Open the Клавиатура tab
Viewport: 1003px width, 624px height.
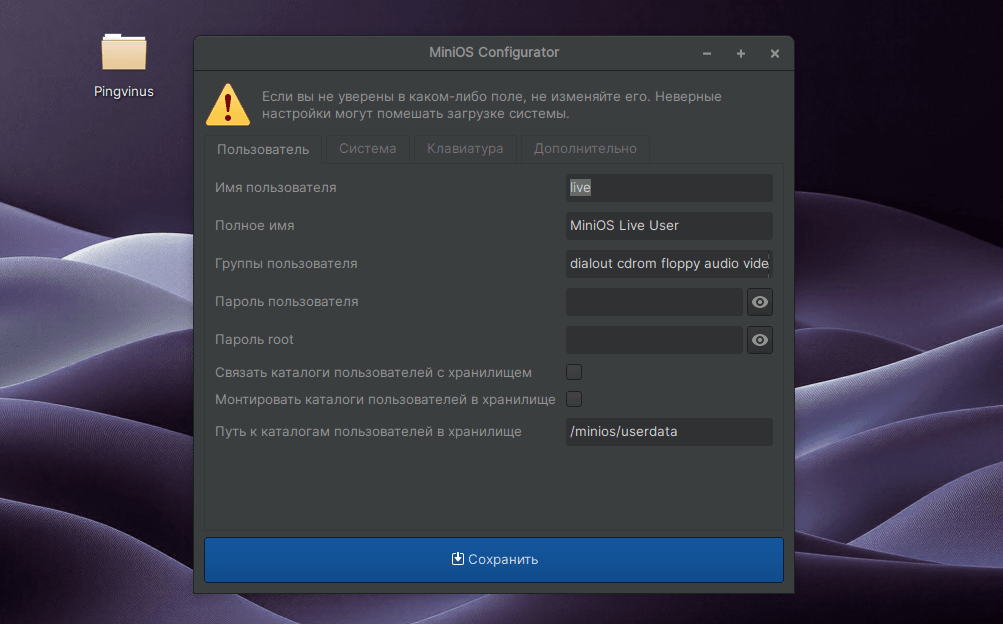point(465,149)
